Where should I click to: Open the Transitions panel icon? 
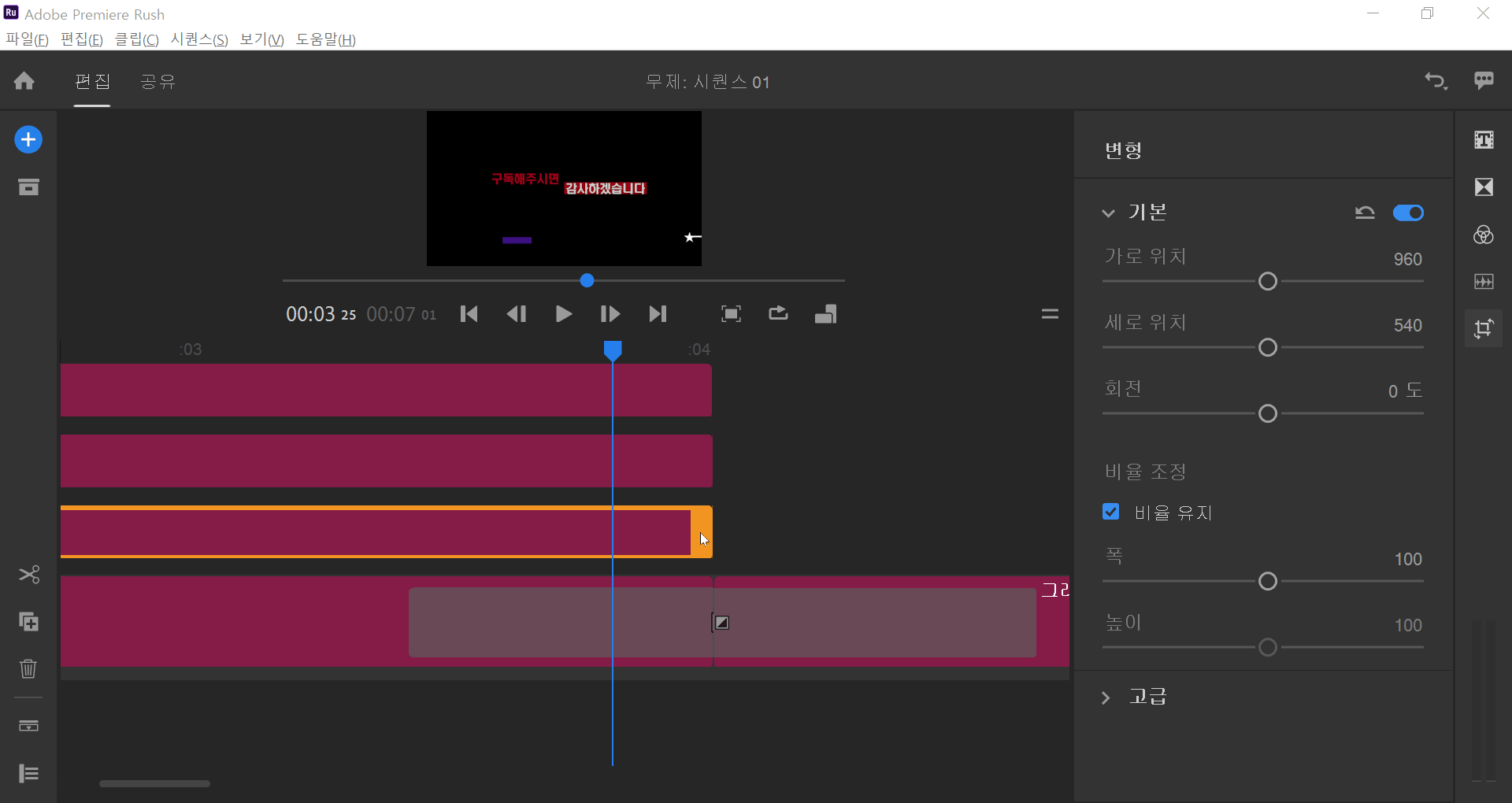pyautogui.click(x=1484, y=187)
